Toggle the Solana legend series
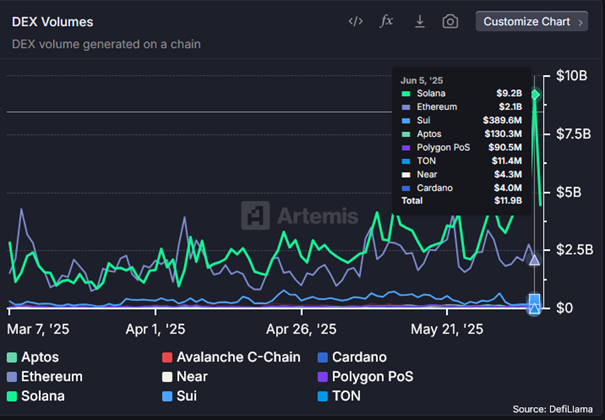The width and height of the screenshot is (605, 420). tap(36, 396)
